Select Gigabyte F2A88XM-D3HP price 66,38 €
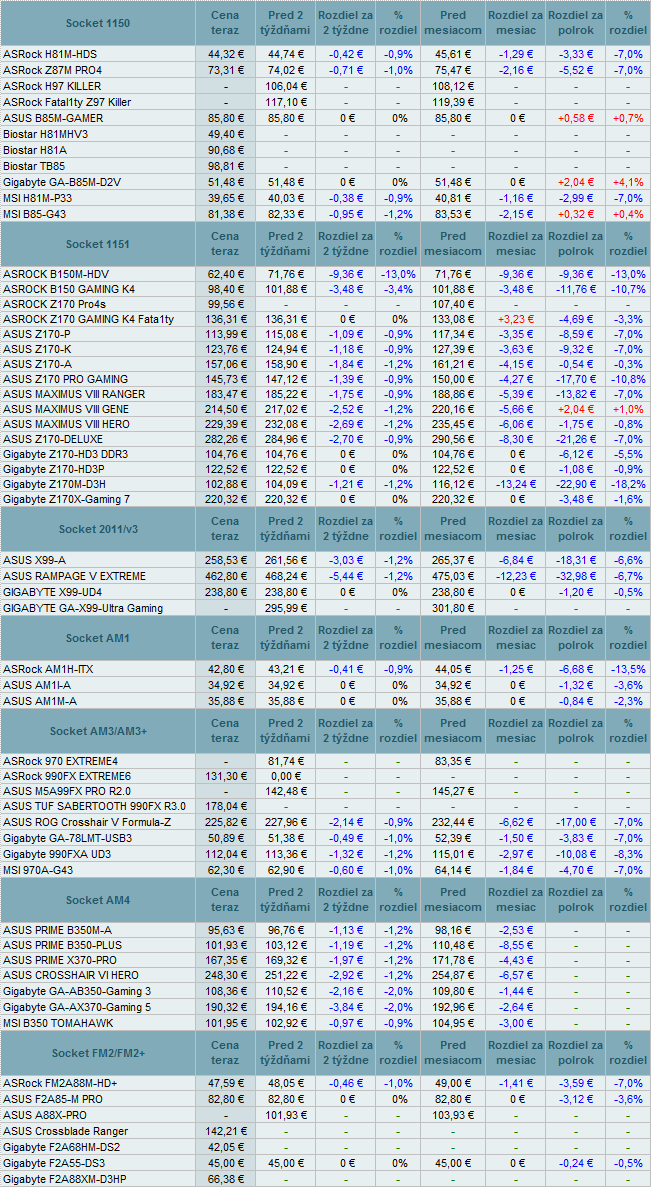651x1187 pixels. click(225, 1179)
